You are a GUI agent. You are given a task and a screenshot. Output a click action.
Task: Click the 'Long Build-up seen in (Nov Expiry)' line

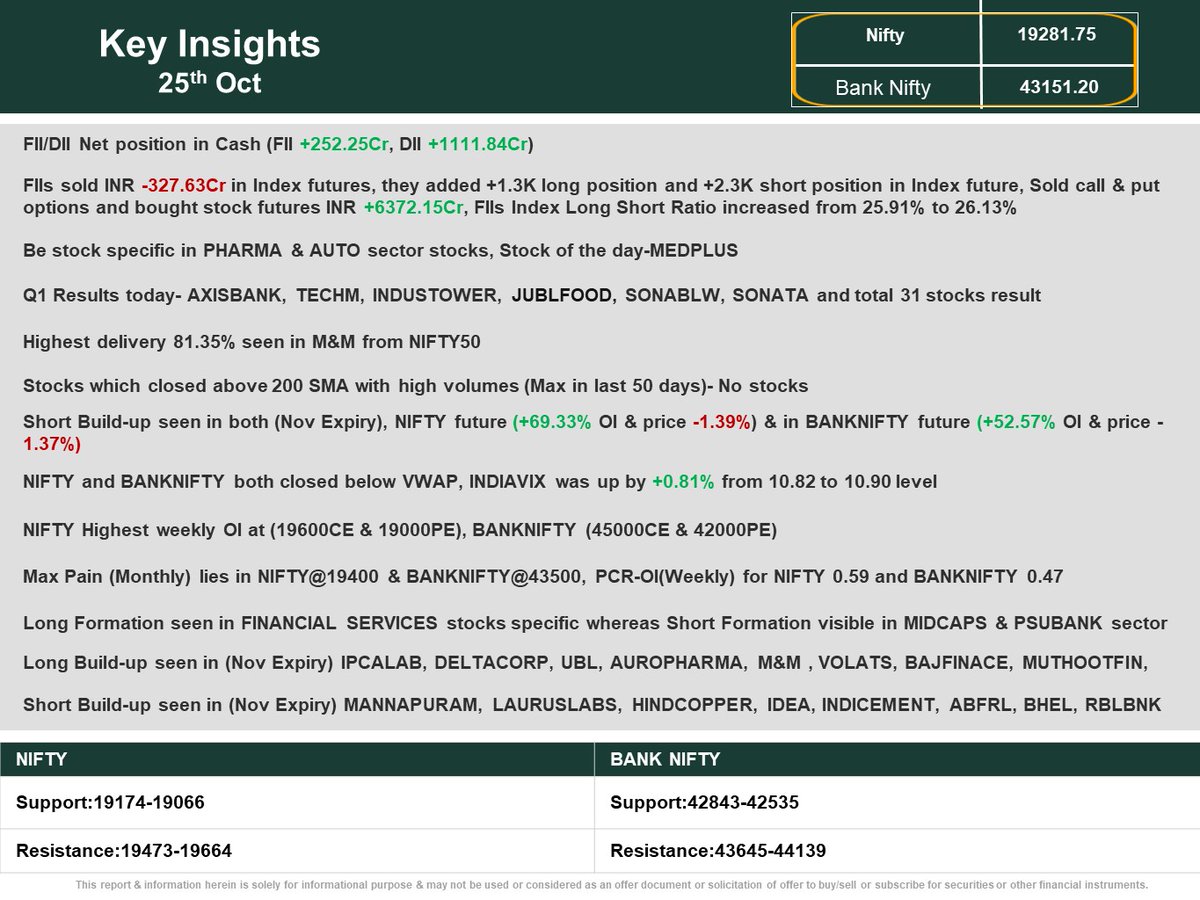(586, 661)
